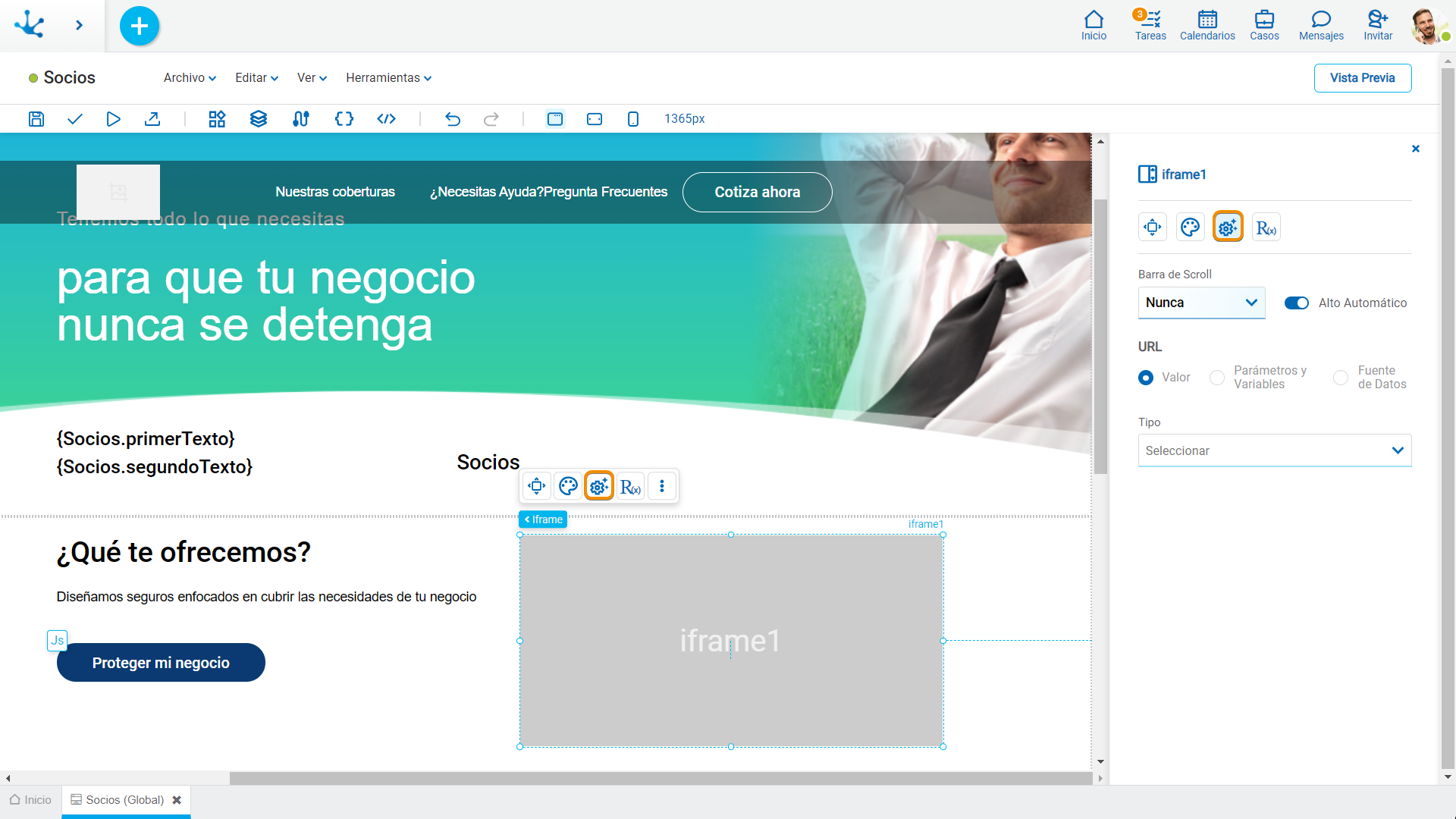Toggle Alto Automático switch
1456x819 pixels.
1297,303
